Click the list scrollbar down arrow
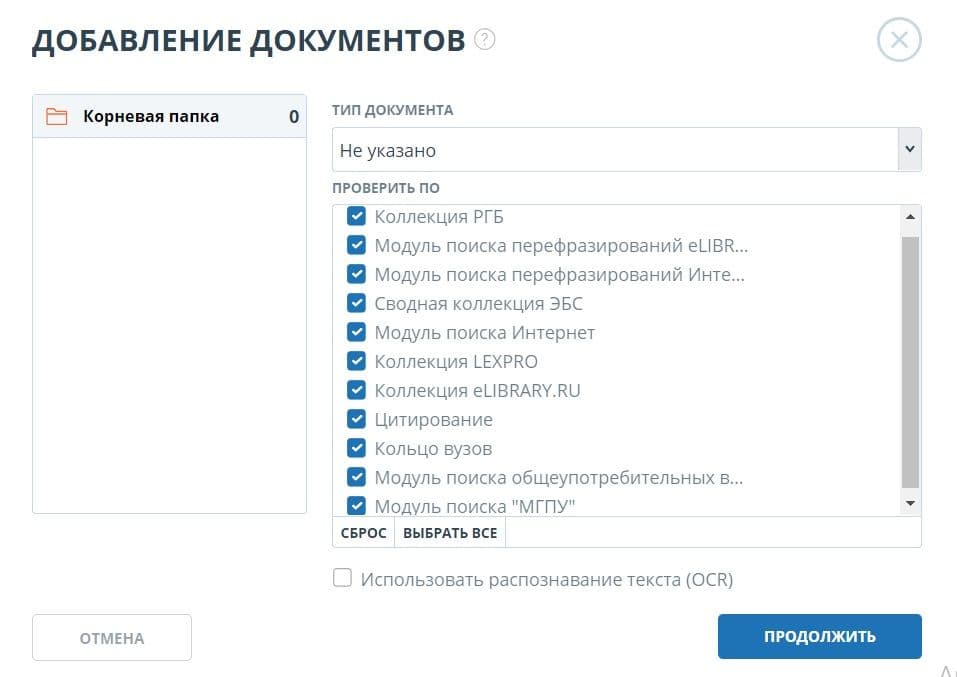 [910, 503]
